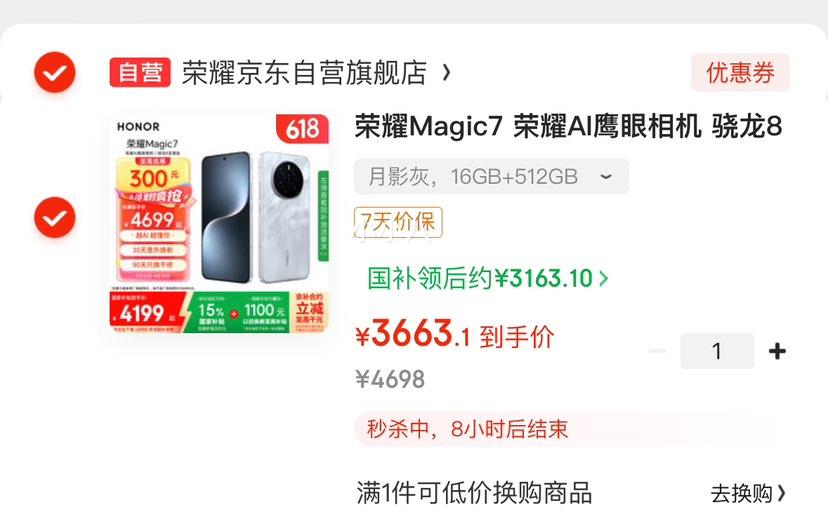Tap the red 自营 badge
828x526 pixels.
coord(140,72)
